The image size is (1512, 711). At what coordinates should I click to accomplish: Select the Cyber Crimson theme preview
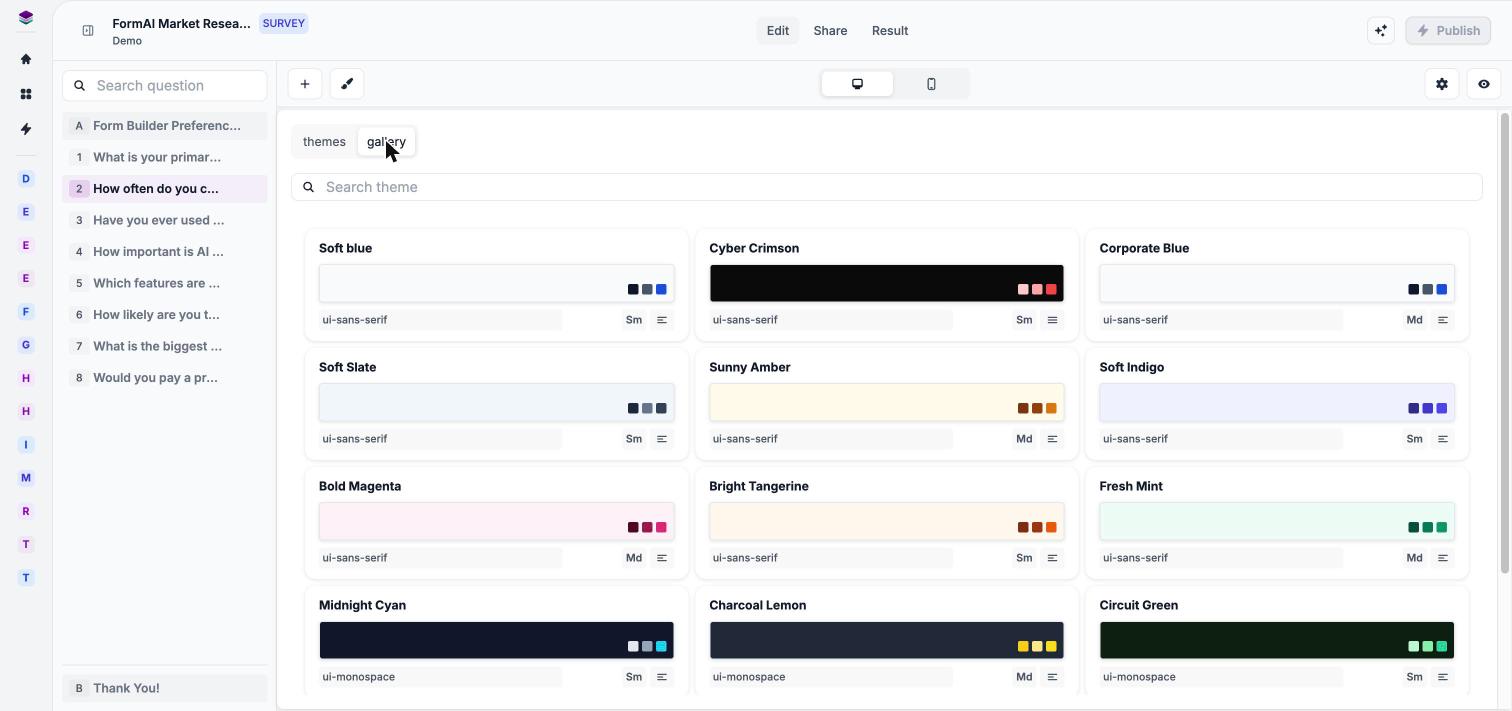[887, 283]
